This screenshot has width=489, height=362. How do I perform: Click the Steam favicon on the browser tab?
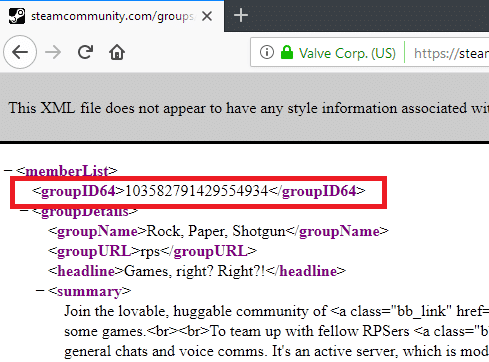[x=17, y=16]
